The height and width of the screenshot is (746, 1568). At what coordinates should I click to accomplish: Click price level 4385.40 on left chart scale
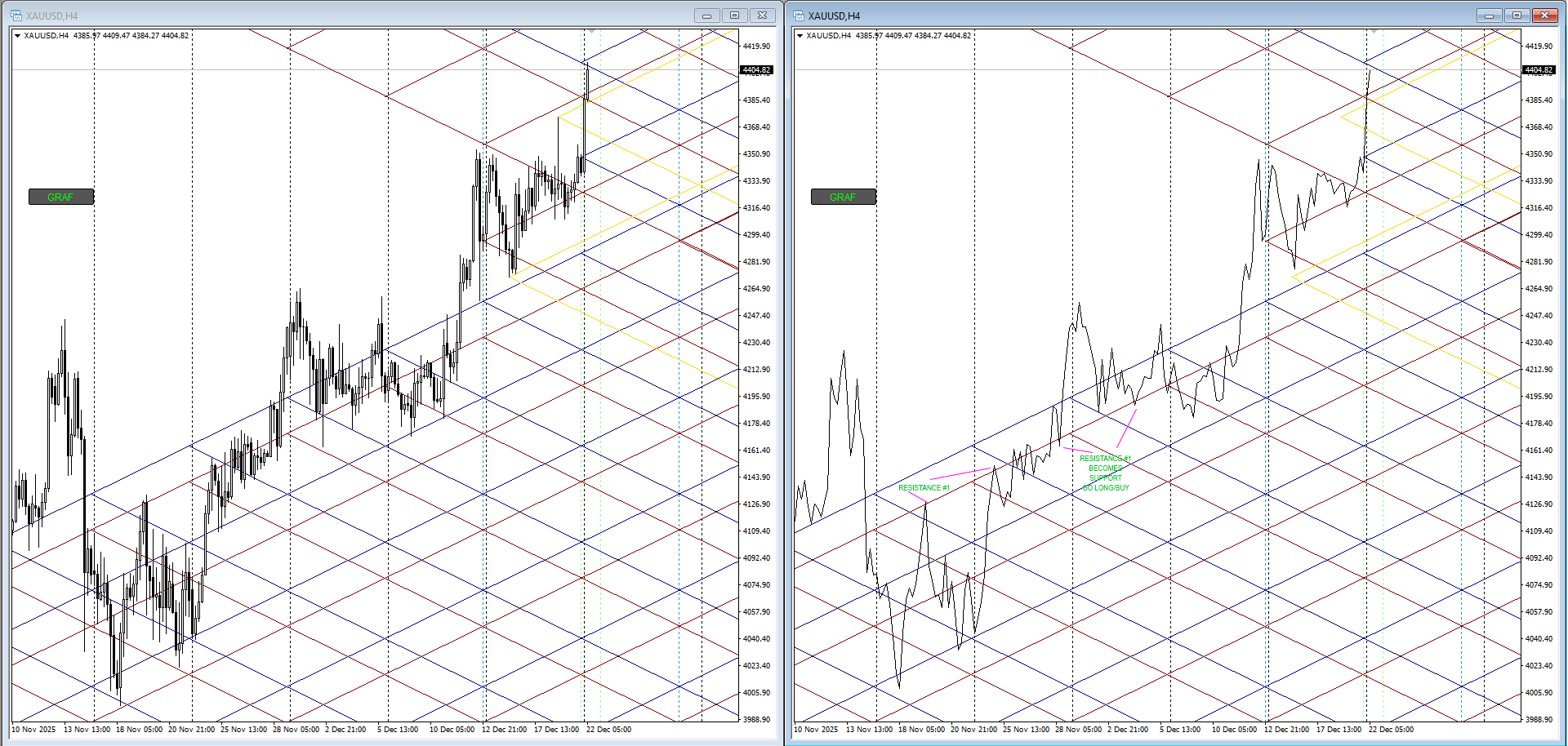pos(756,100)
